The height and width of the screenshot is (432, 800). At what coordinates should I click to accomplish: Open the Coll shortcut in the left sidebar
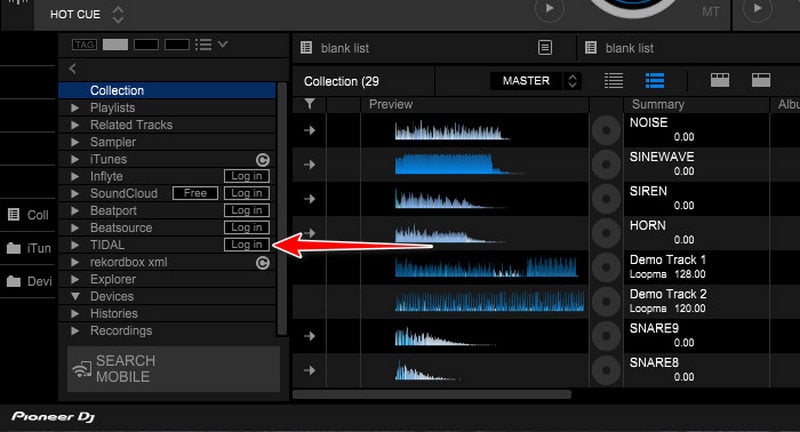tap(28, 215)
